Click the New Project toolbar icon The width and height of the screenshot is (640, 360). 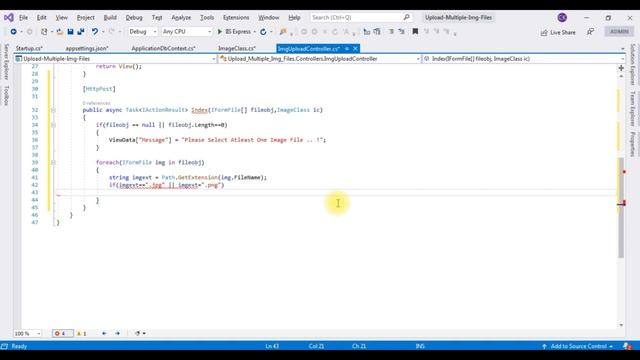pyautogui.click(x=44, y=31)
